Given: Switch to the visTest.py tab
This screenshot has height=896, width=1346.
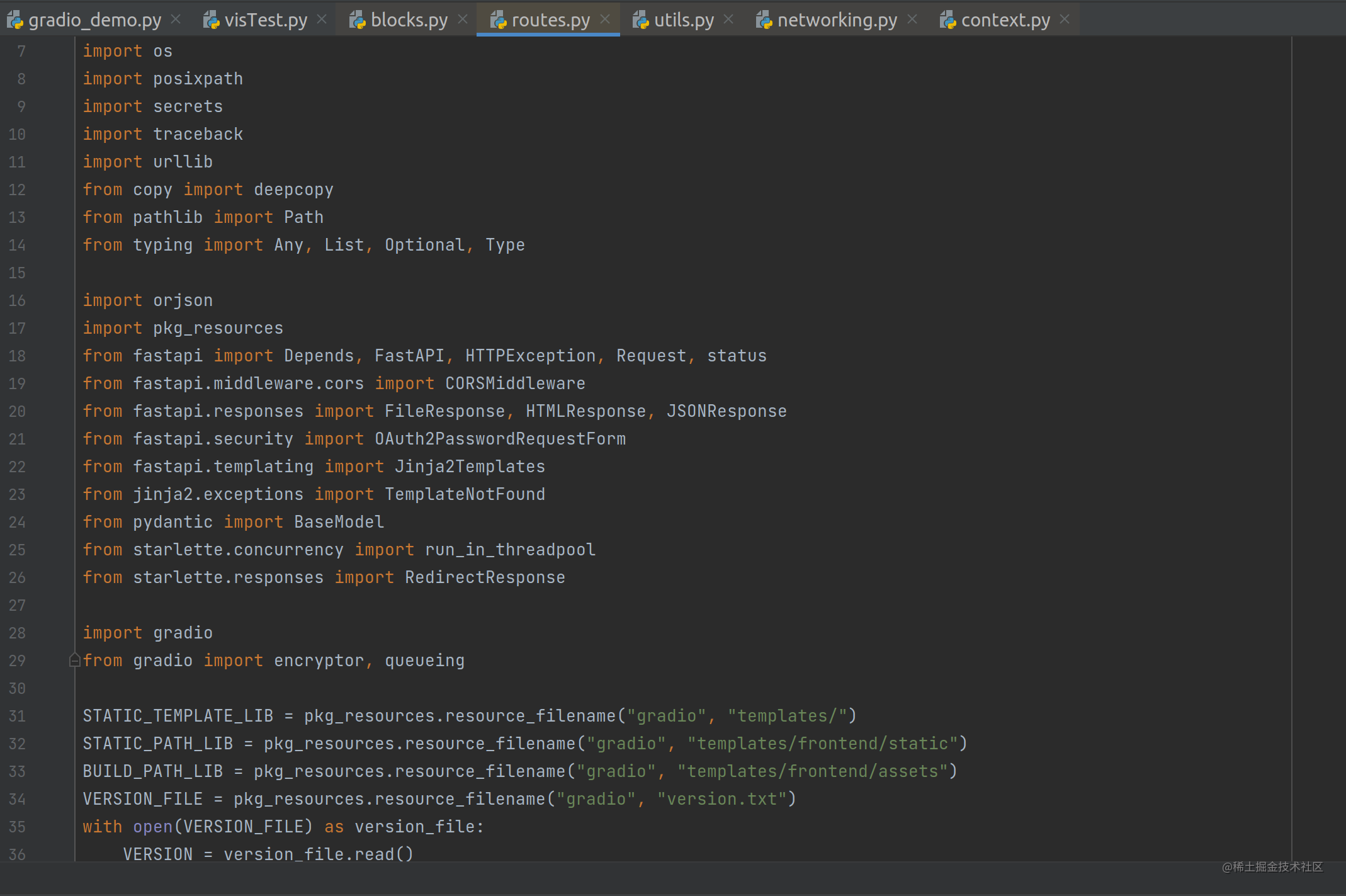Looking at the screenshot, I should (x=266, y=20).
